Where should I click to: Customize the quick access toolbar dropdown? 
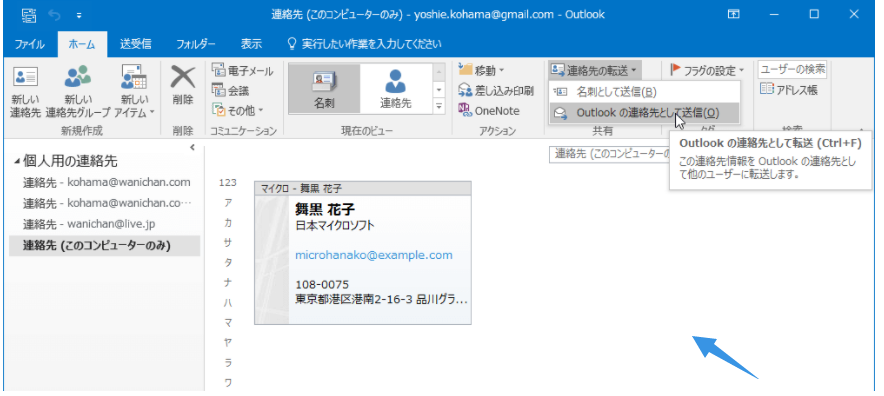78,15
